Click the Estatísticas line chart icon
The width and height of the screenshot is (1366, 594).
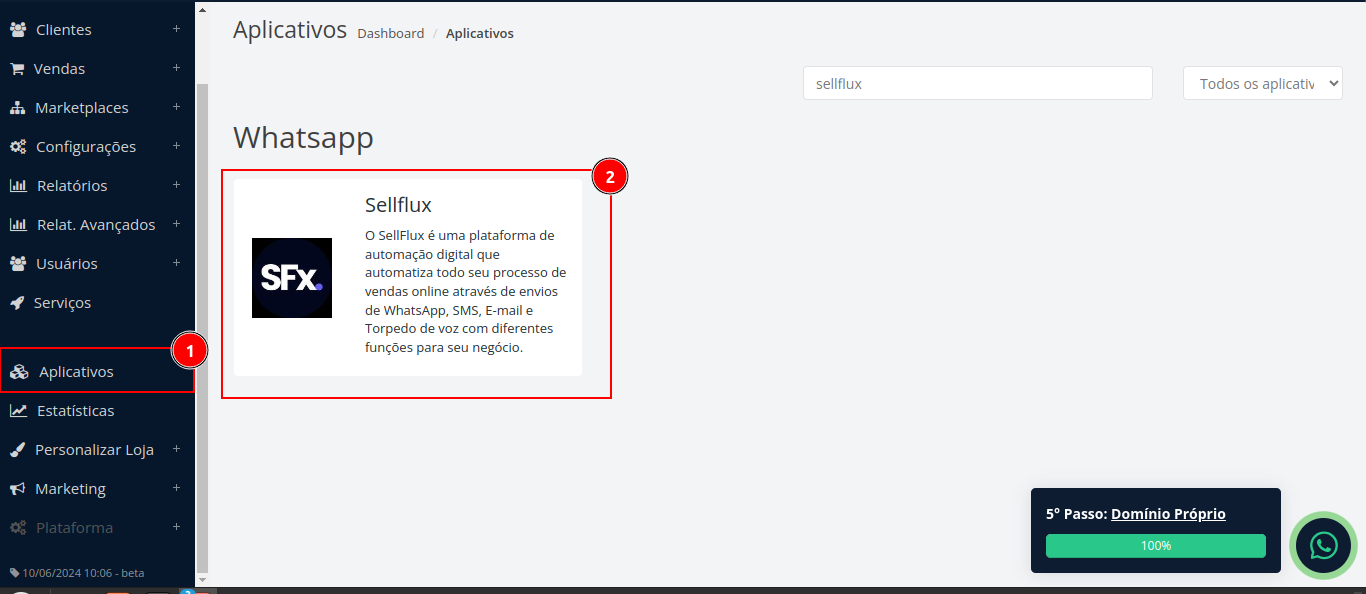(18, 411)
